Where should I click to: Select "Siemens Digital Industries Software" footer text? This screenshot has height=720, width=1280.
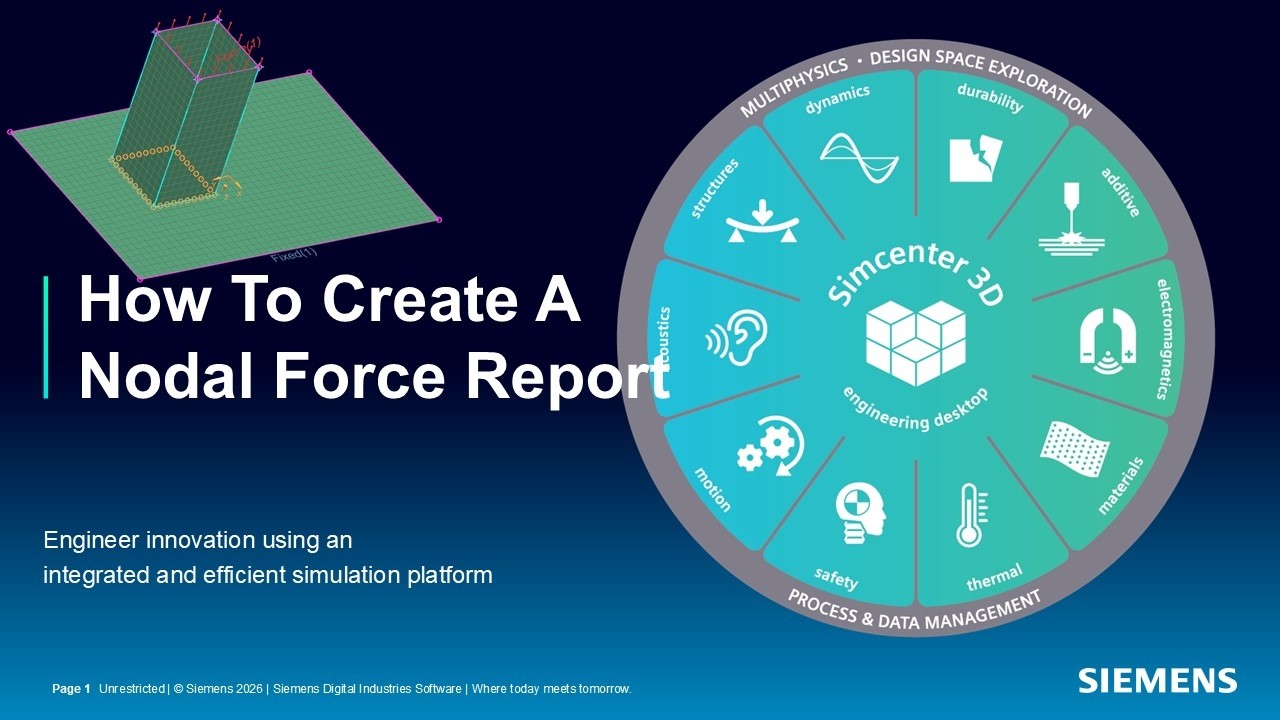pos(368,689)
